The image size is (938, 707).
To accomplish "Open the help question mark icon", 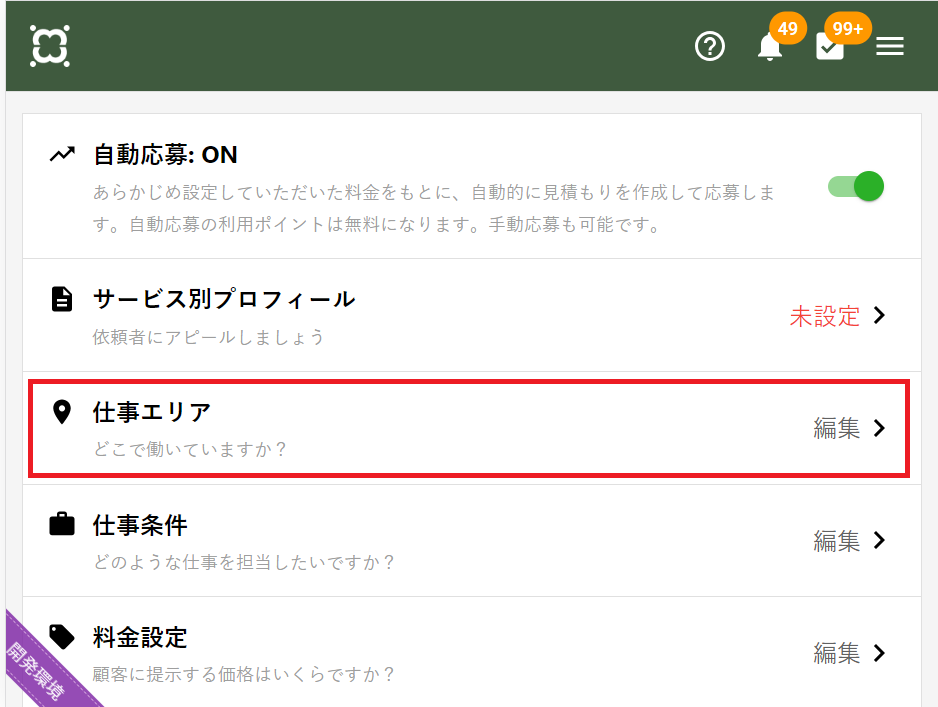I will (x=710, y=46).
